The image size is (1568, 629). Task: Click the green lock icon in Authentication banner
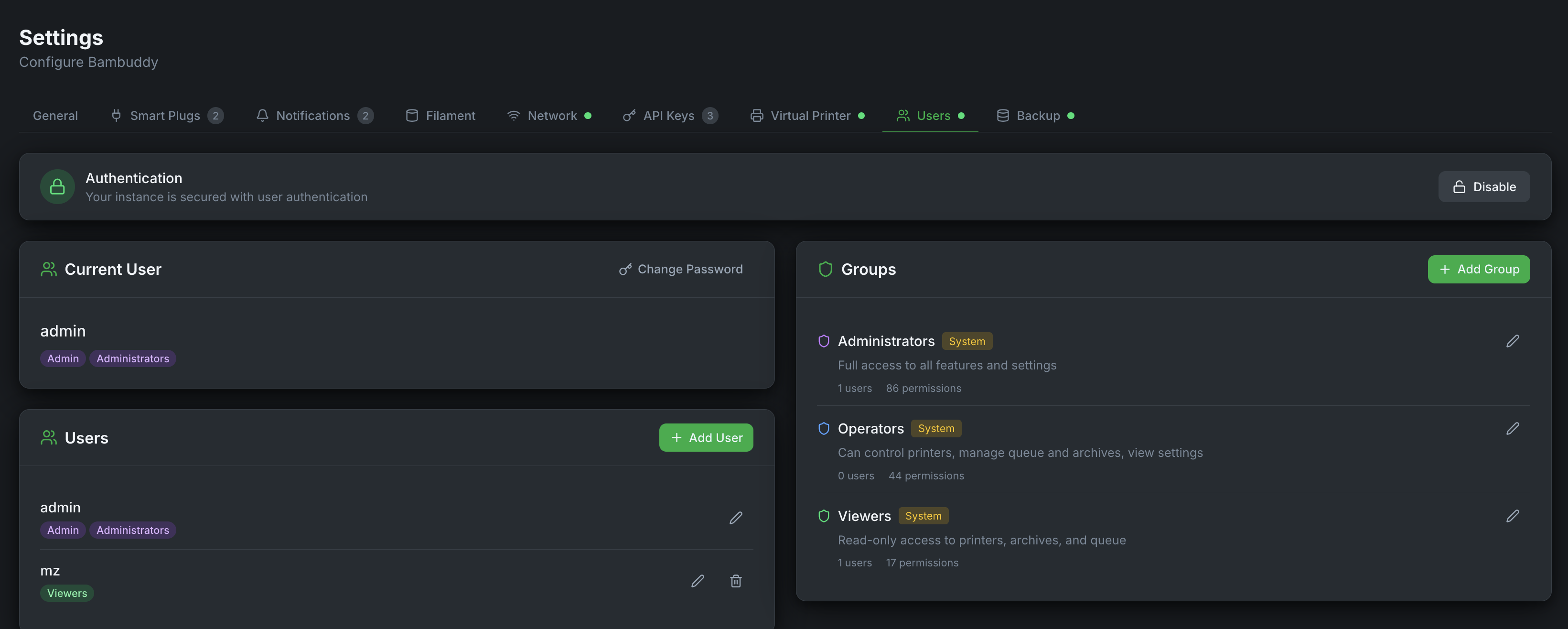[56, 186]
